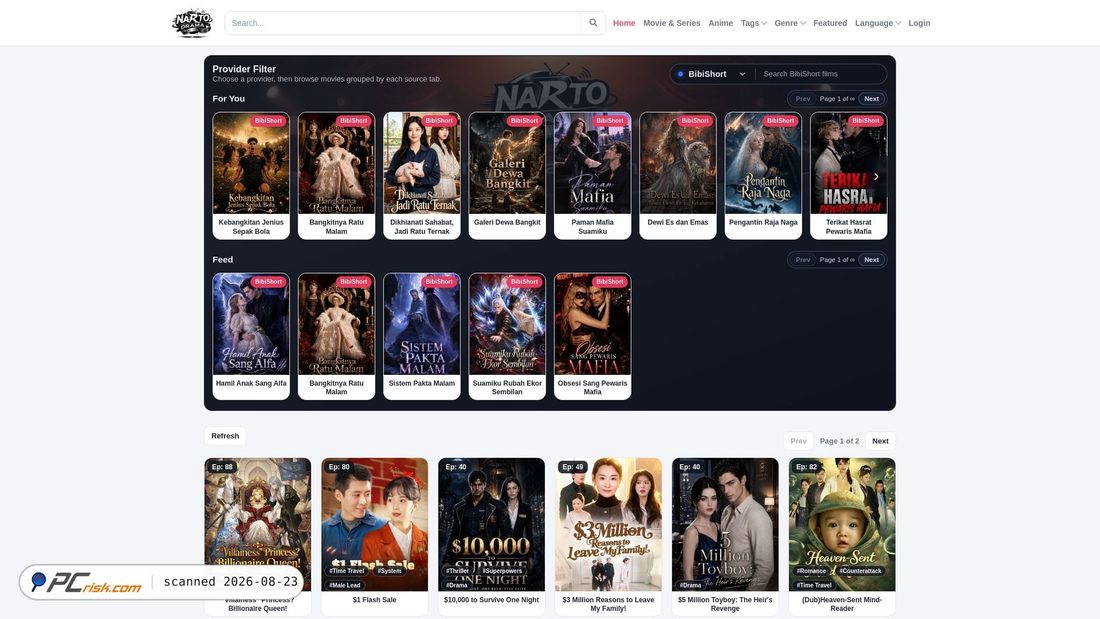Image resolution: width=1100 pixels, height=619 pixels.
Task: Open Movie & Series page
Action: coord(671,23)
